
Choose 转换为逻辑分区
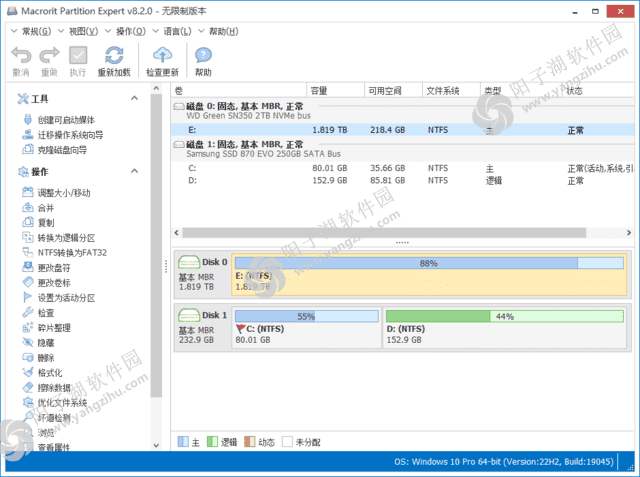(x=66, y=237)
